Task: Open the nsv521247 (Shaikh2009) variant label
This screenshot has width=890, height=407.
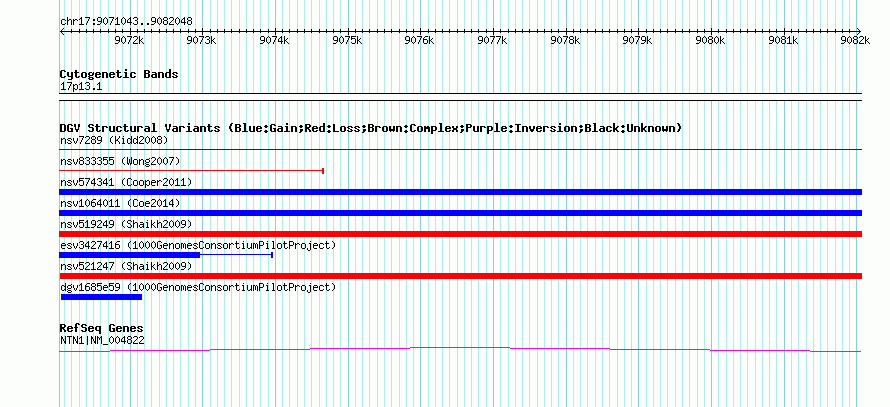Action: click(x=126, y=267)
